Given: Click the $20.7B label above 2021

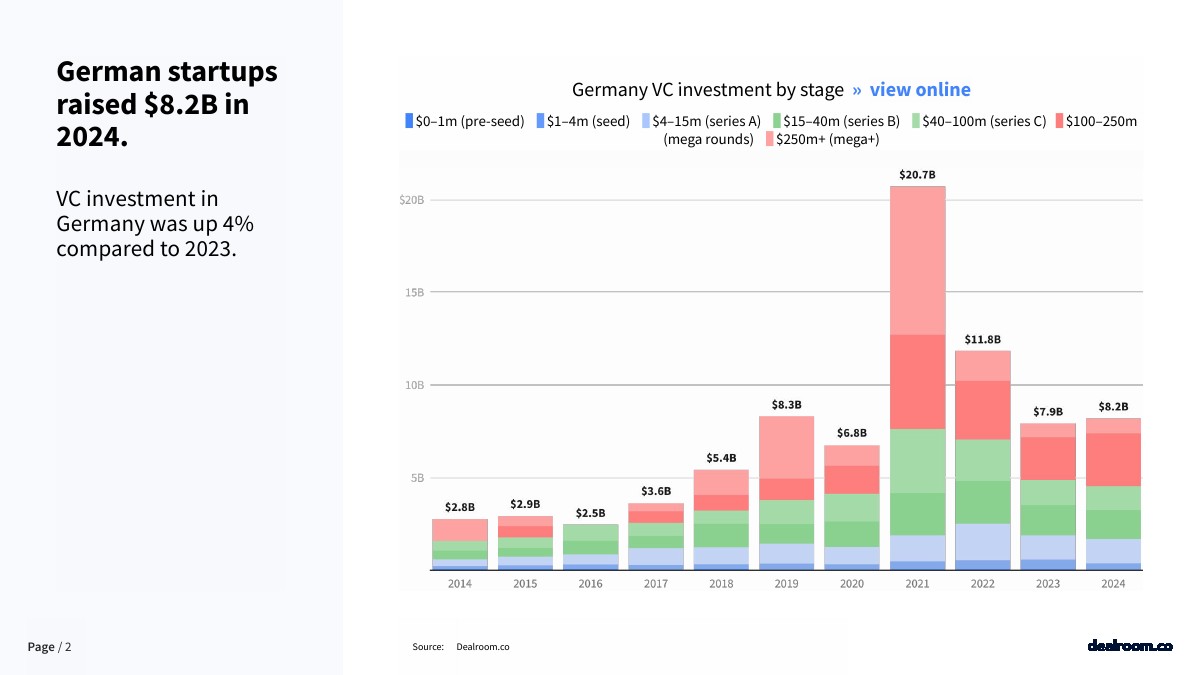Looking at the screenshot, I should click(x=917, y=175).
